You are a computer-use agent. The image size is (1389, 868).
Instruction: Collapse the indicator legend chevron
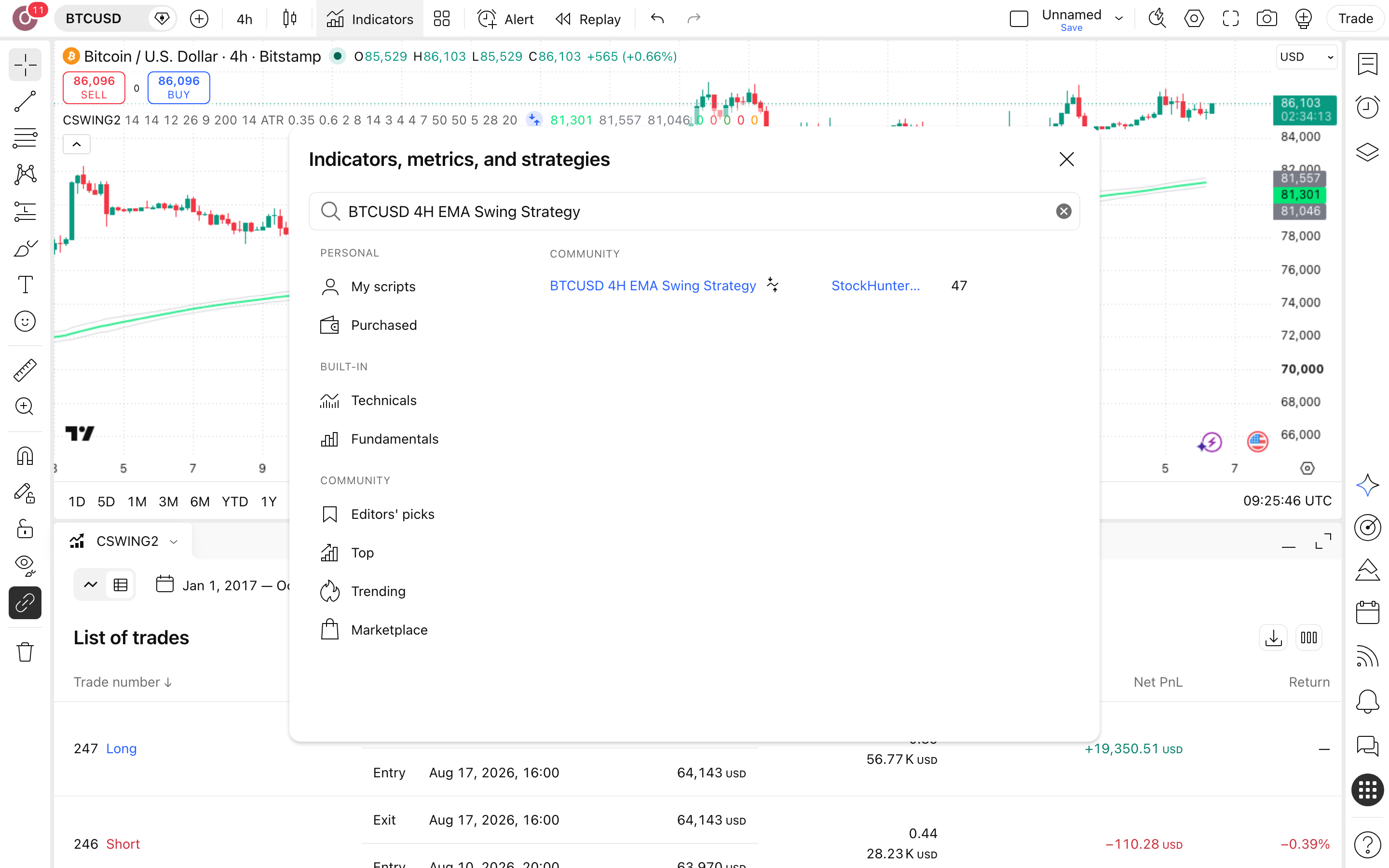pos(76,144)
